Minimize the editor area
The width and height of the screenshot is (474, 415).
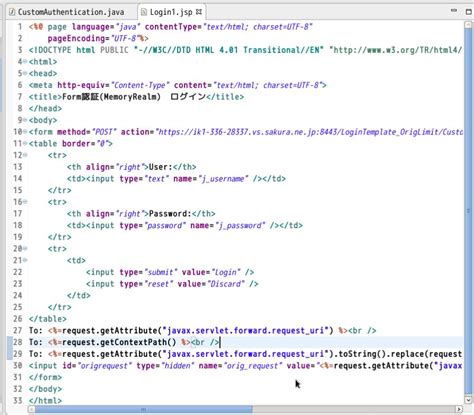[x=454, y=10]
